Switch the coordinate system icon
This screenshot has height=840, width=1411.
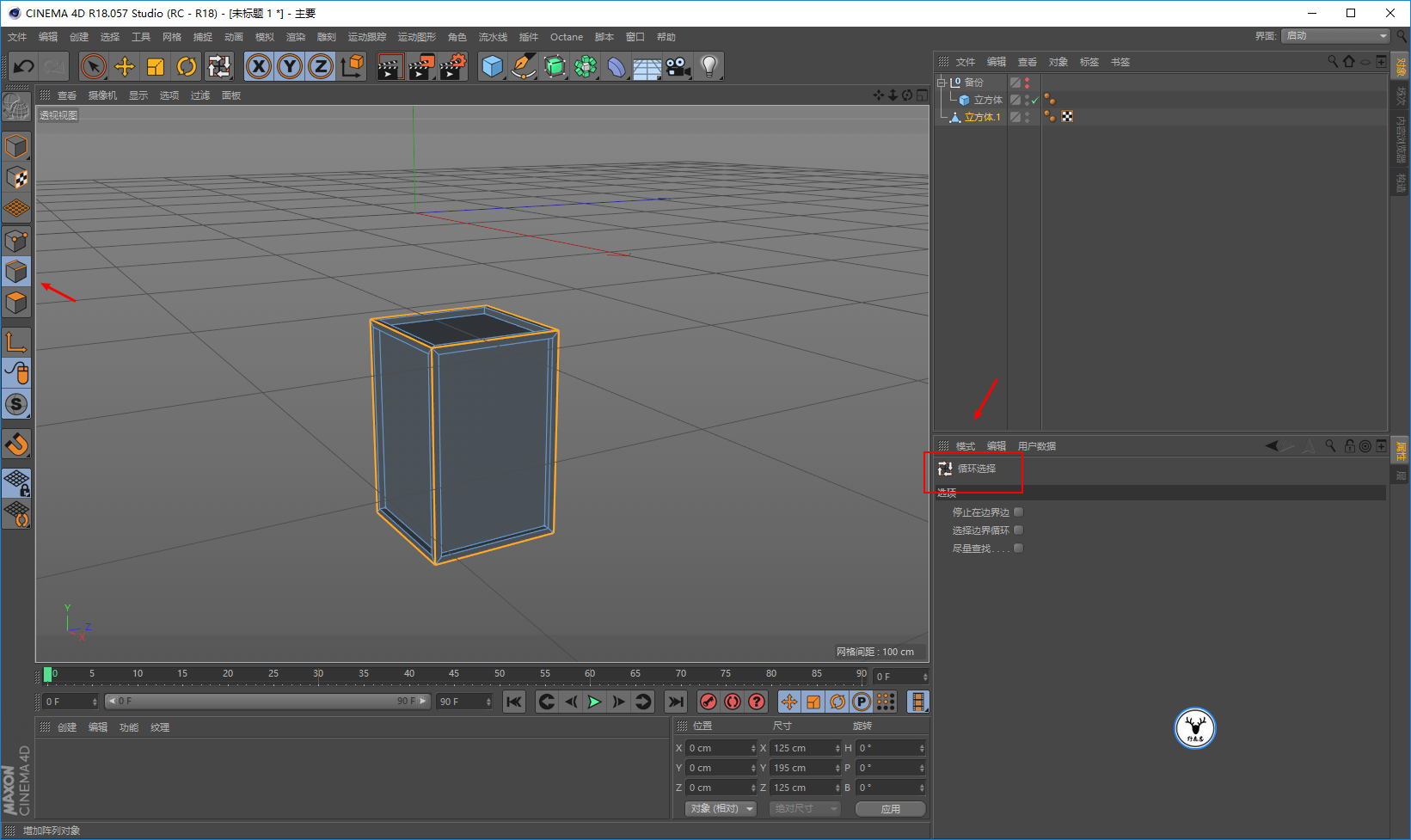coord(352,66)
